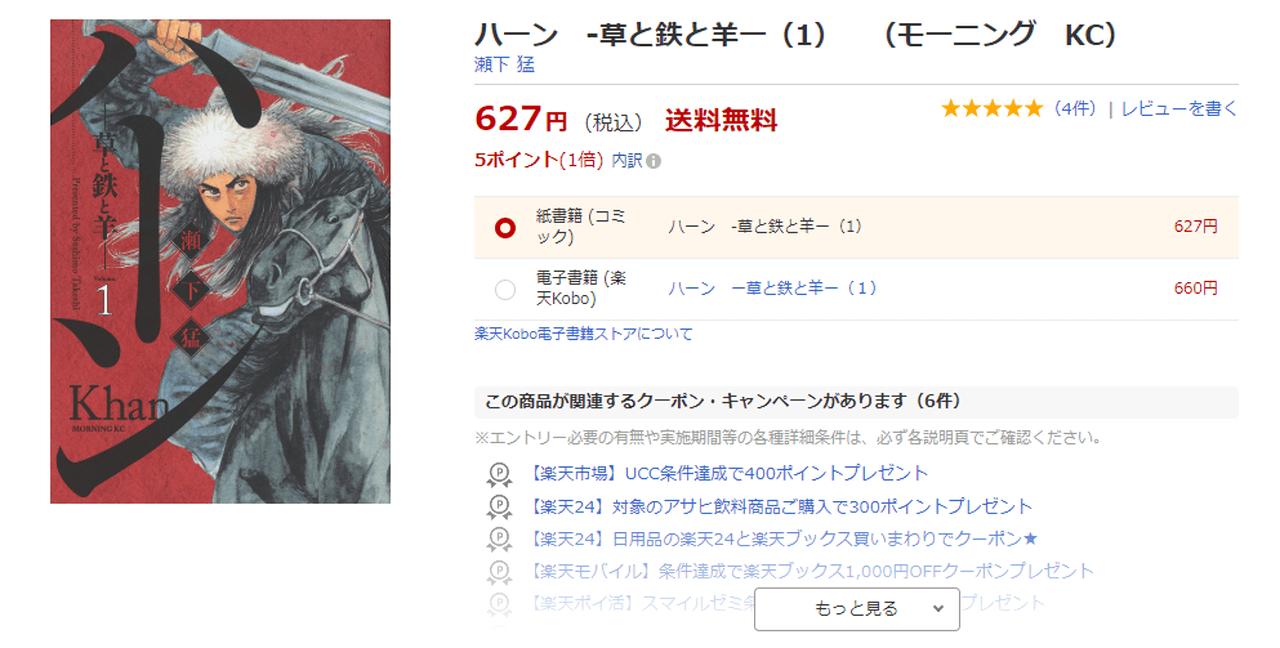Select the 電子書籍 (楽天Kobo) radio button
This screenshot has width=1280, height=648.
[x=505, y=289]
